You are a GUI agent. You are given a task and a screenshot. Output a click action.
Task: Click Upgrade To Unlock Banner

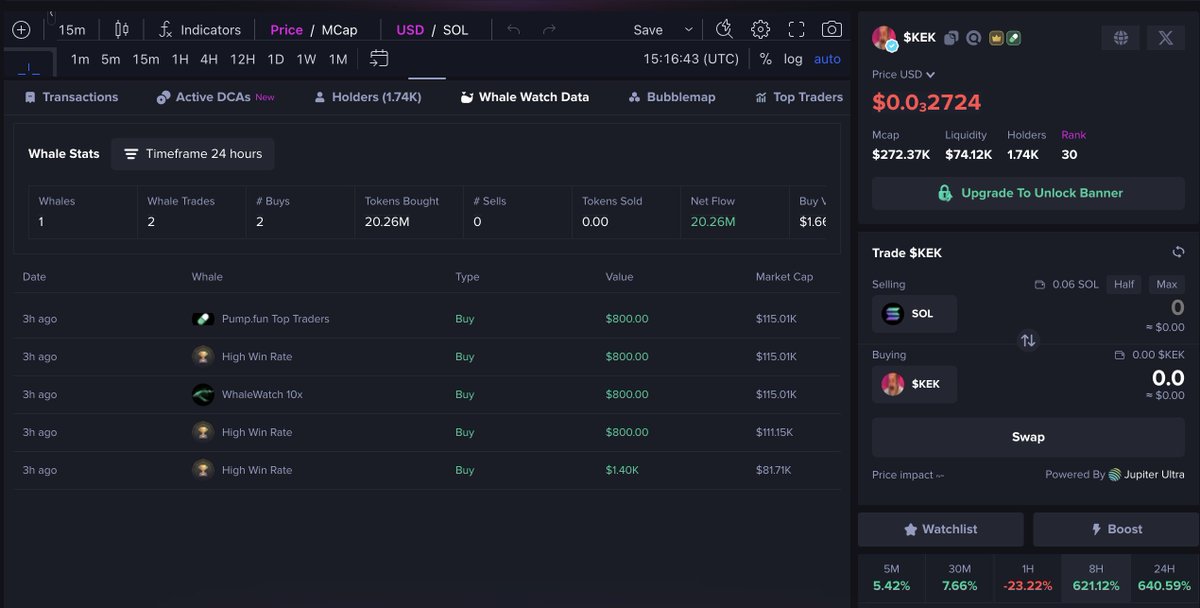pos(1028,193)
